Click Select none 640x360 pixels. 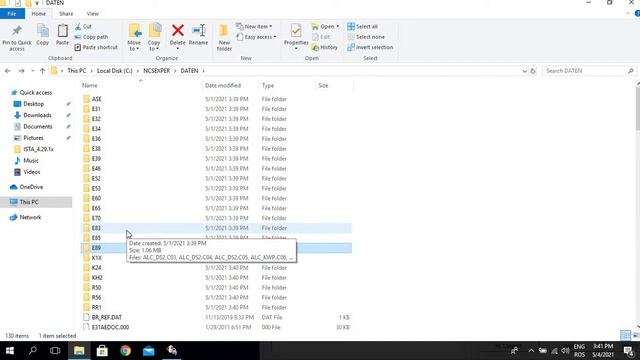366,37
